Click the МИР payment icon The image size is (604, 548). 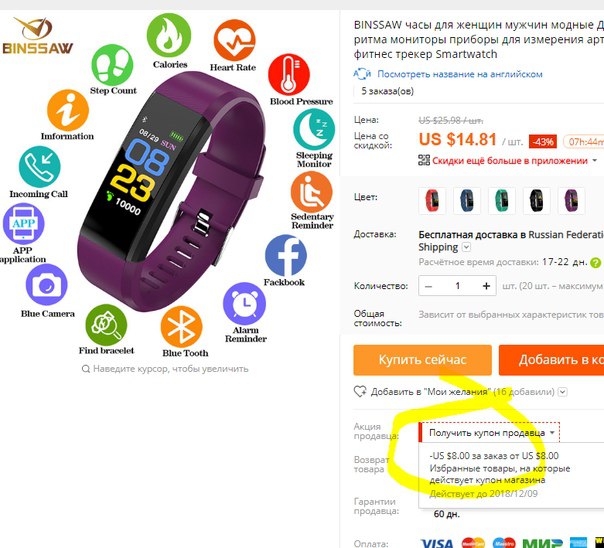click(x=542, y=543)
